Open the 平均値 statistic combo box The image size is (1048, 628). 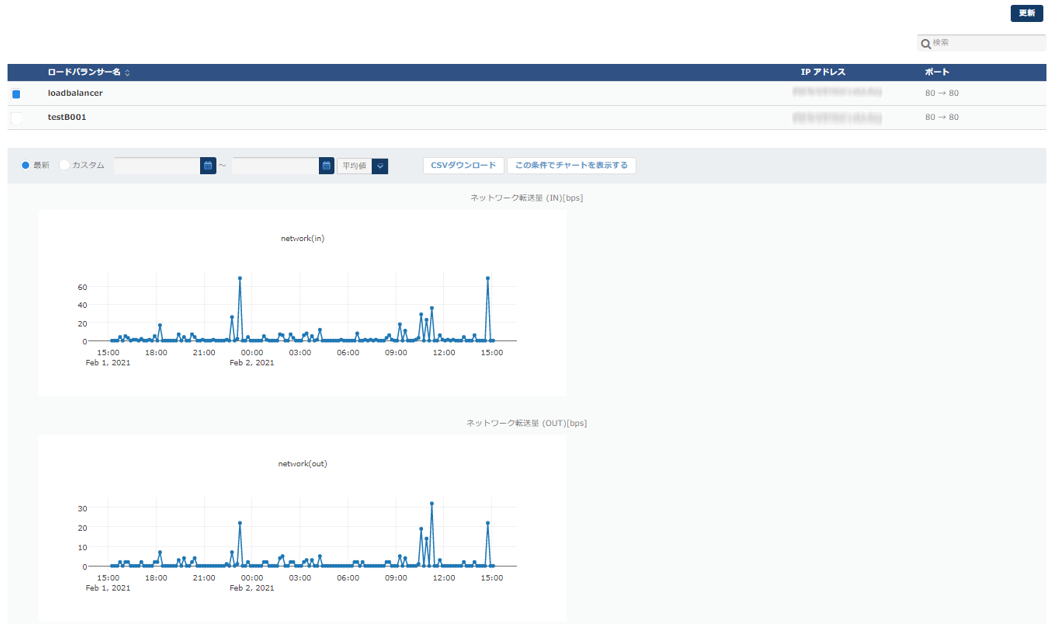354,166
